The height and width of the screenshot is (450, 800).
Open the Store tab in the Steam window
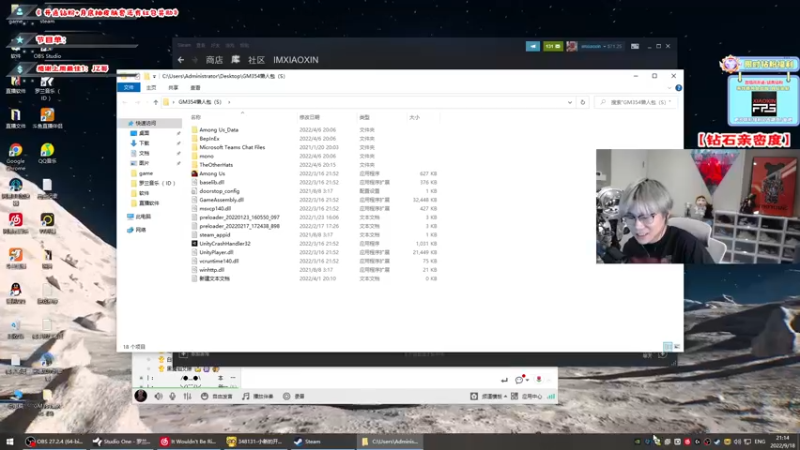coord(214,60)
